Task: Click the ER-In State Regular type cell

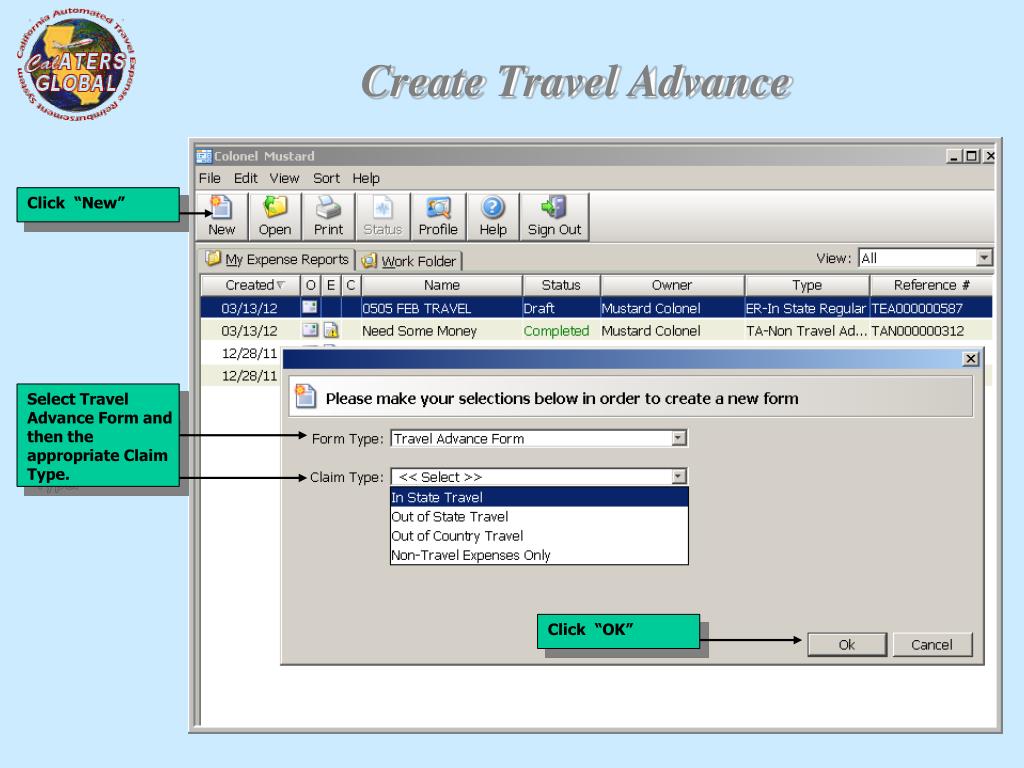Action: (x=806, y=308)
